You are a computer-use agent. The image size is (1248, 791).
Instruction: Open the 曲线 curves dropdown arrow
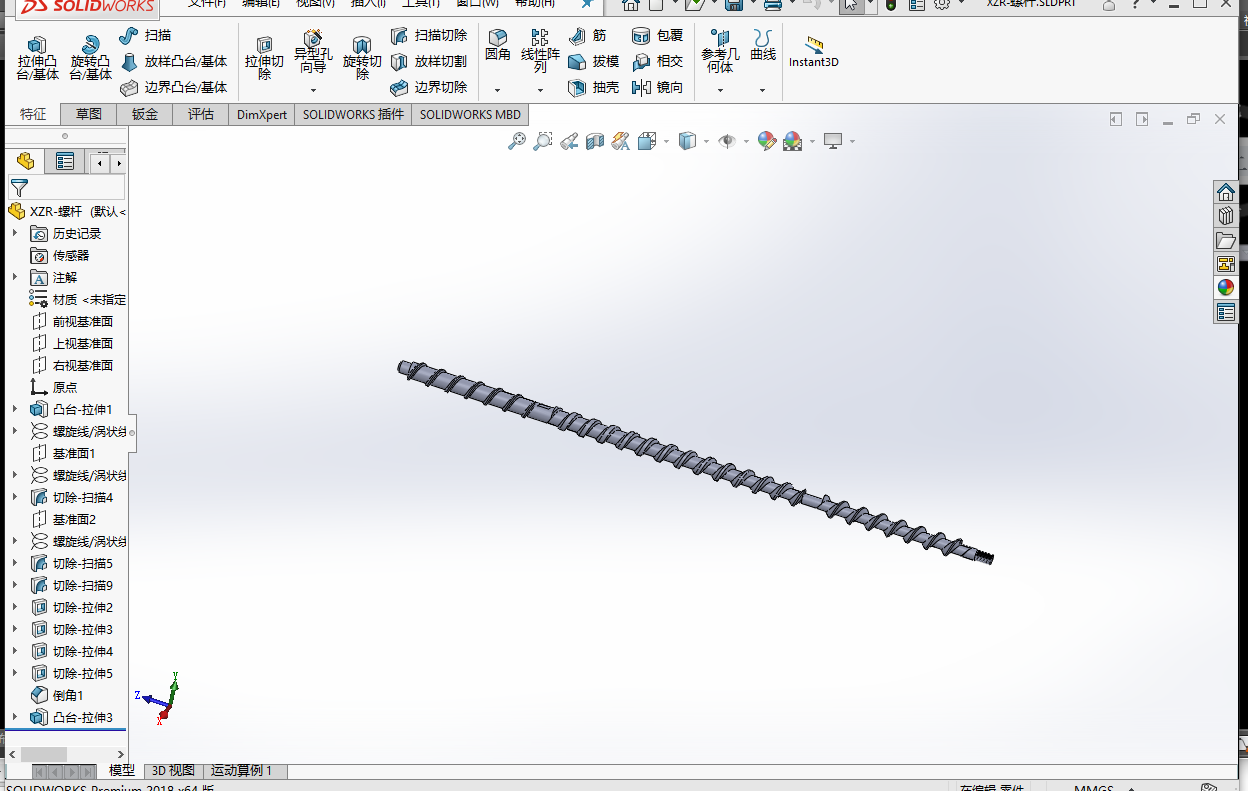[x=762, y=90]
